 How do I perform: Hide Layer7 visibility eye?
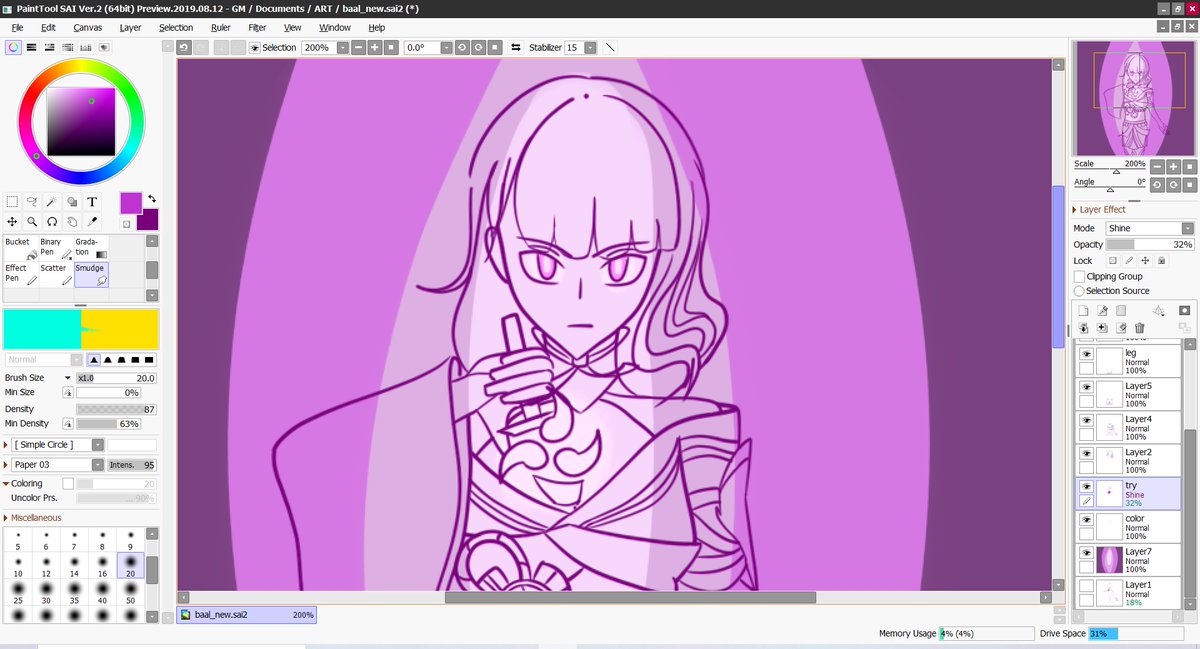[x=1086, y=552]
